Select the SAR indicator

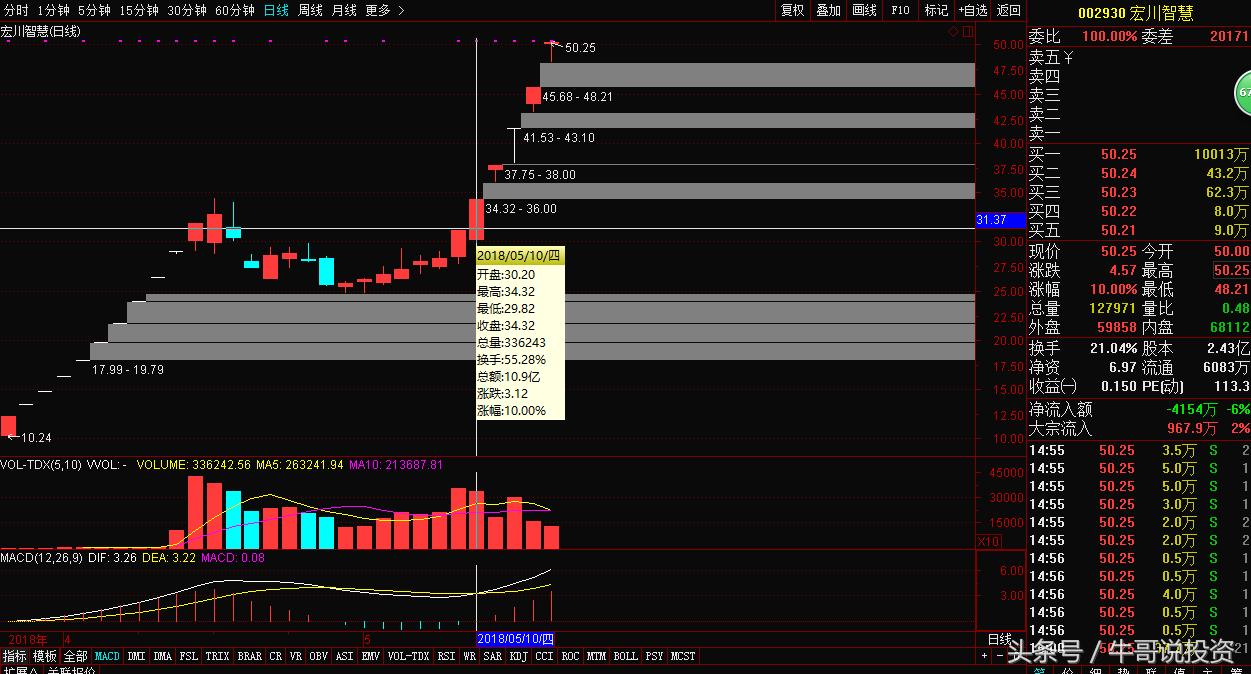coord(492,656)
